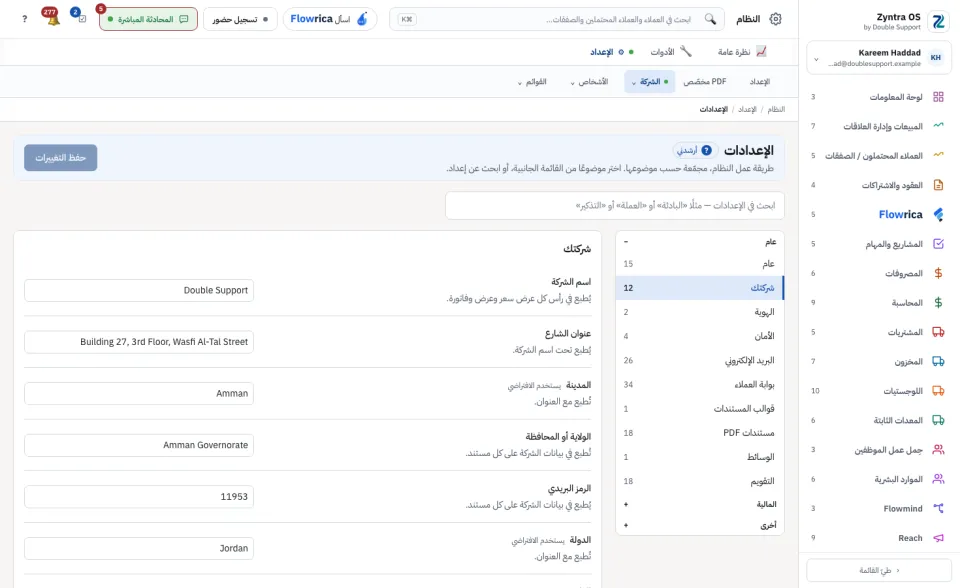Viewport: 960px width, 588px height.
Task: Click the الموارد البشرية people icon
Action: pyautogui.click(x=938, y=479)
